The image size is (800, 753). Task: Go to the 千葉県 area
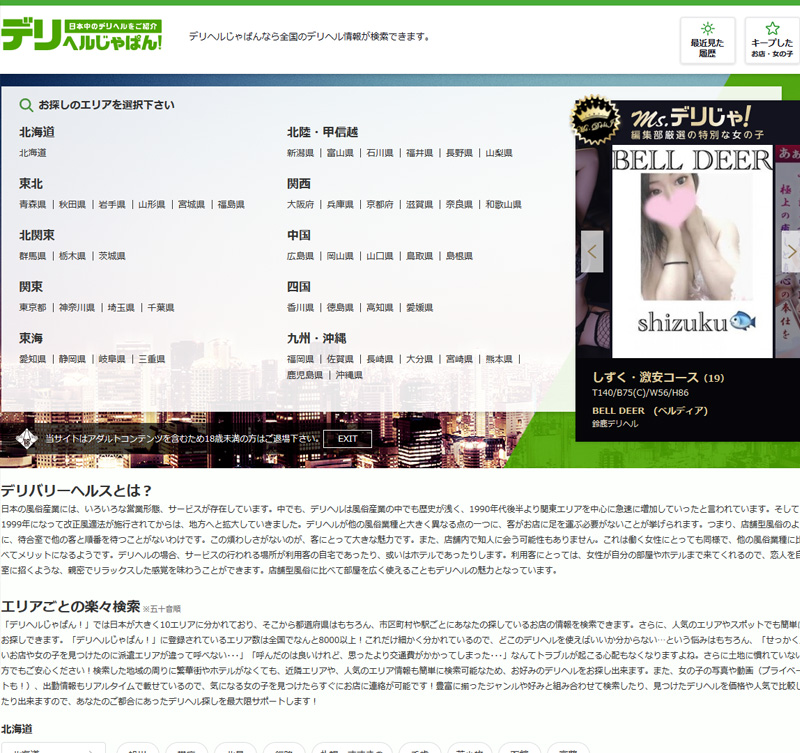pyautogui.click(x=161, y=308)
